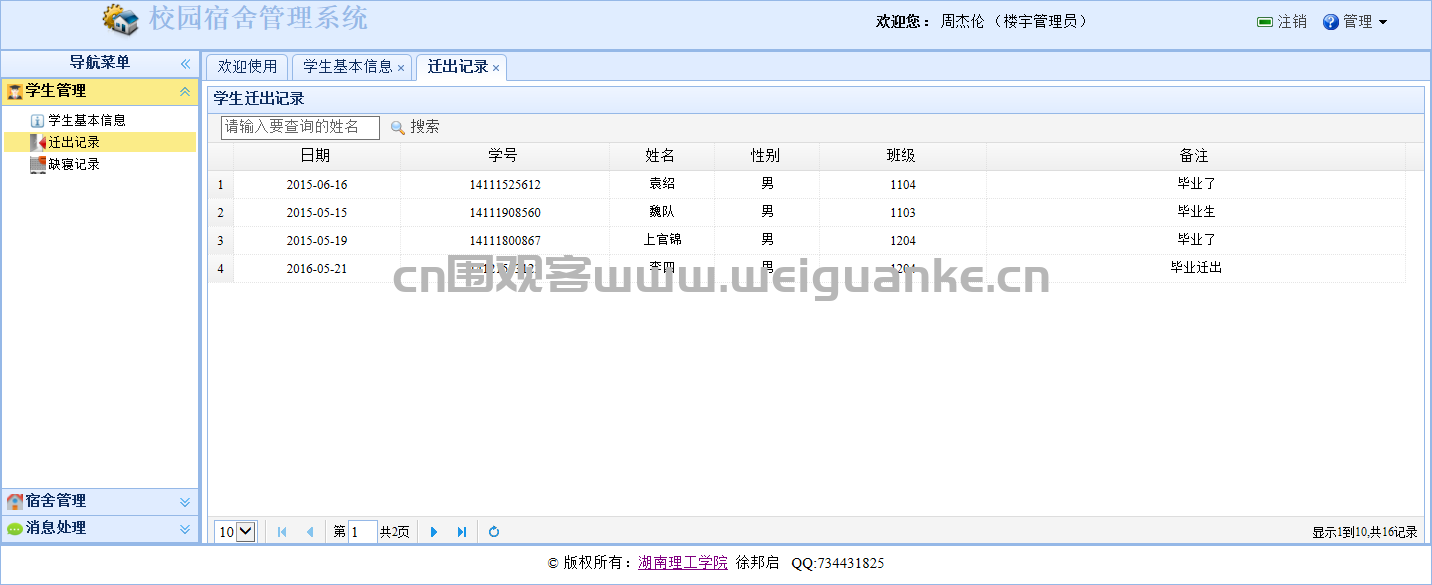Image resolution: width=1432 pixels, height=585 pixels.
Task: Click the blue help icon beside 管理
Action: tap(1331, 22)
